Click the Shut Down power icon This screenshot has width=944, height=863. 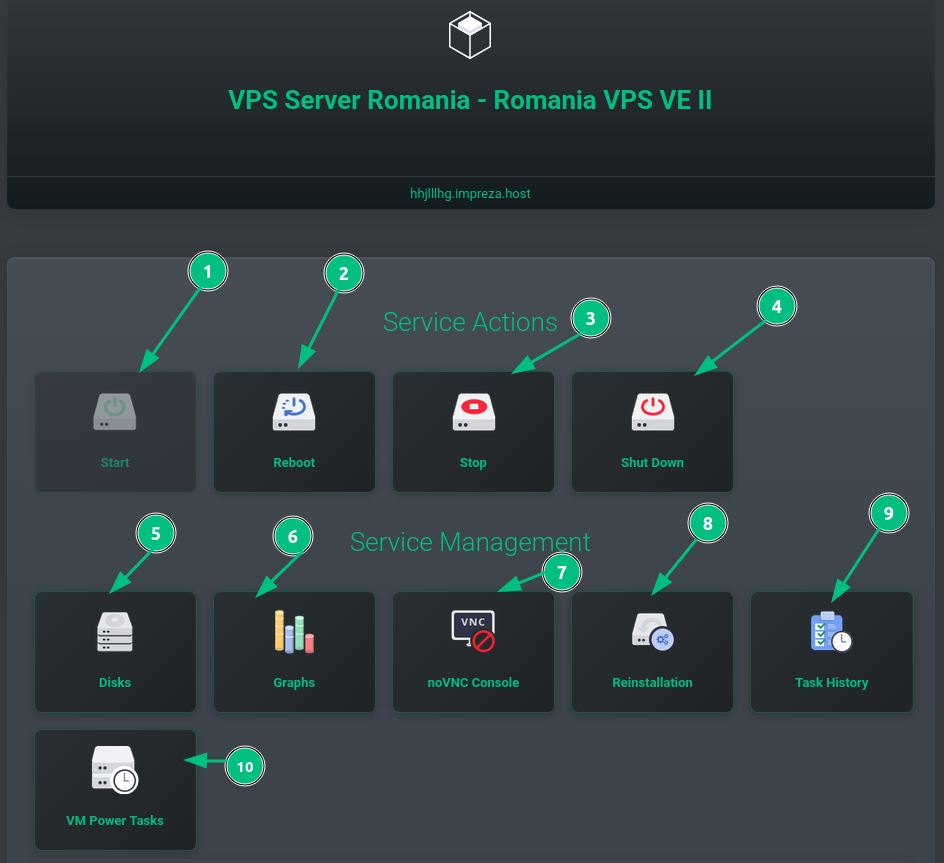653,412
